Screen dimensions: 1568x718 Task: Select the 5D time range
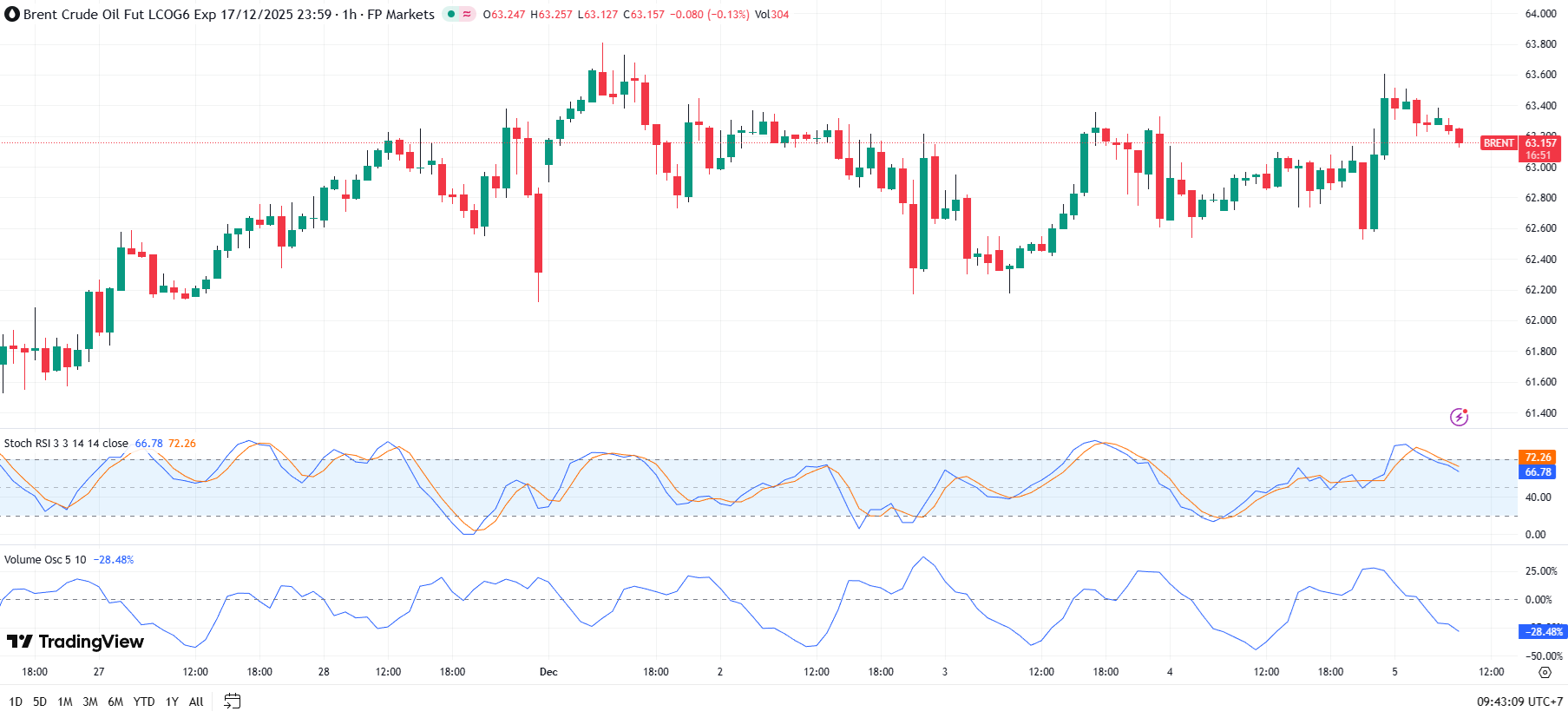(x=40, y=702)
